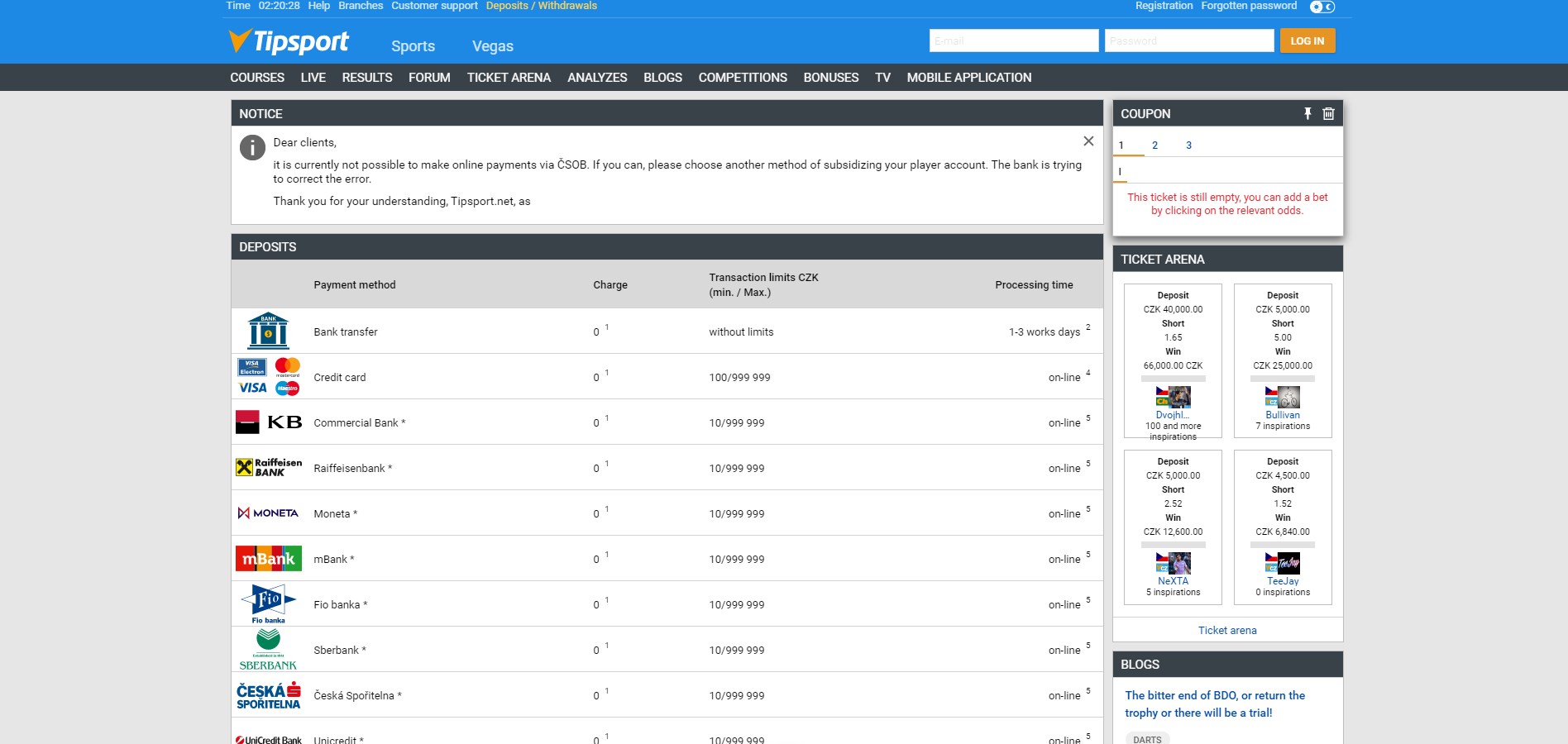The height and width of the screenshot is (744, 1568).
Task: Click the Tipsport logo
Action: [x=289, y=41]
